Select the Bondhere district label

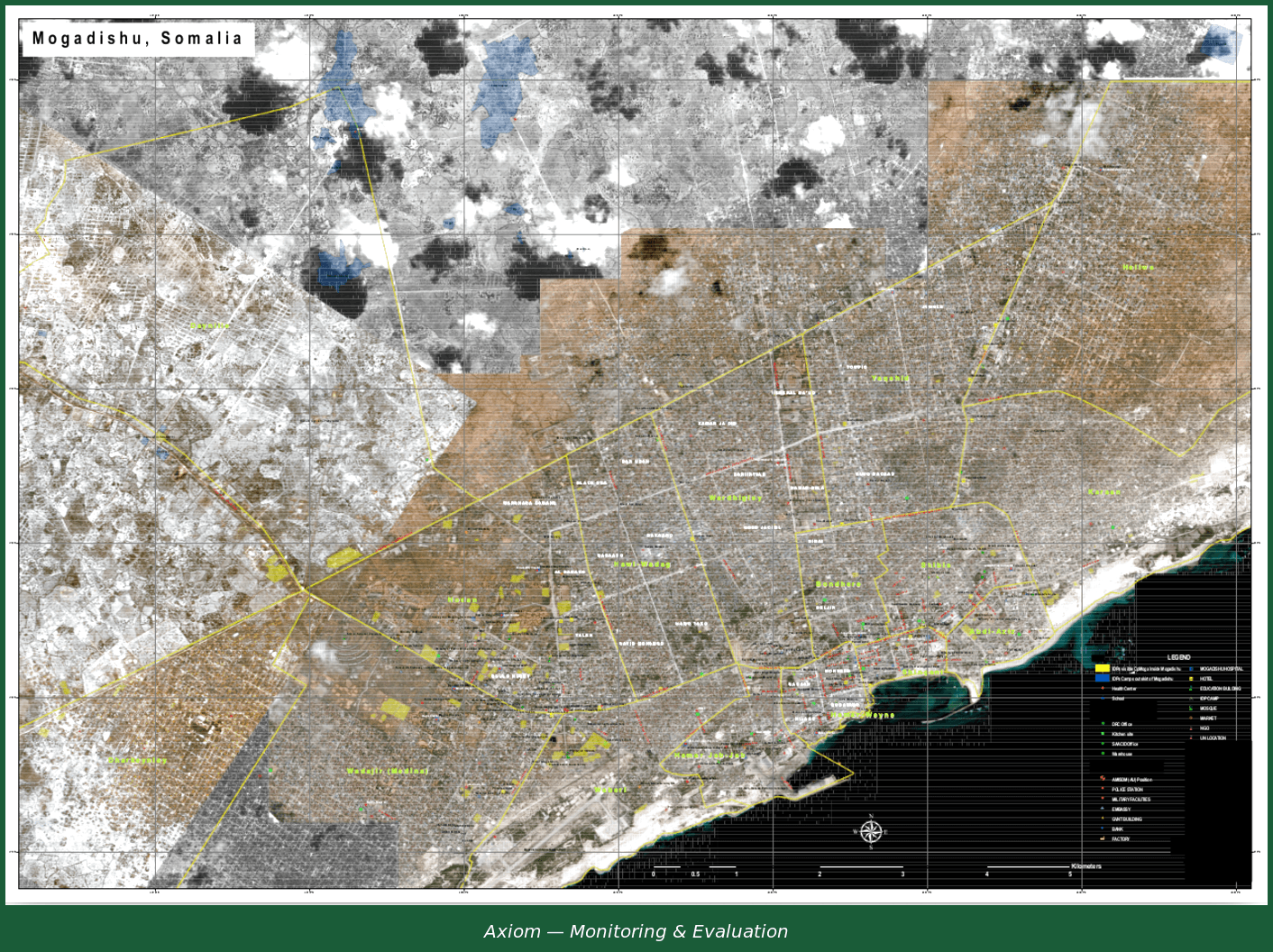[x=838, y=584]
